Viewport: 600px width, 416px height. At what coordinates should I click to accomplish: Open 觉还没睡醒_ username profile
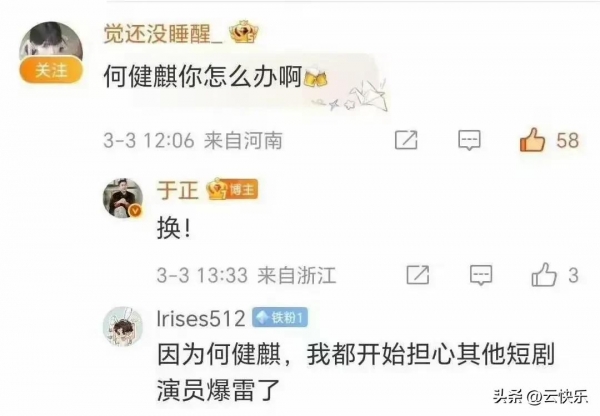click(163, 34)
